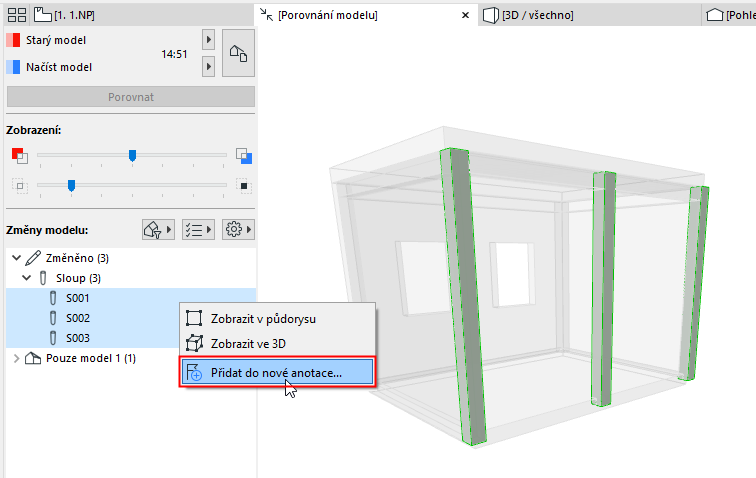Image resolution: width=756 pixels, height=478 pixels.
Task: Click the column icon next to S002
Action: [x=53, y=318]
